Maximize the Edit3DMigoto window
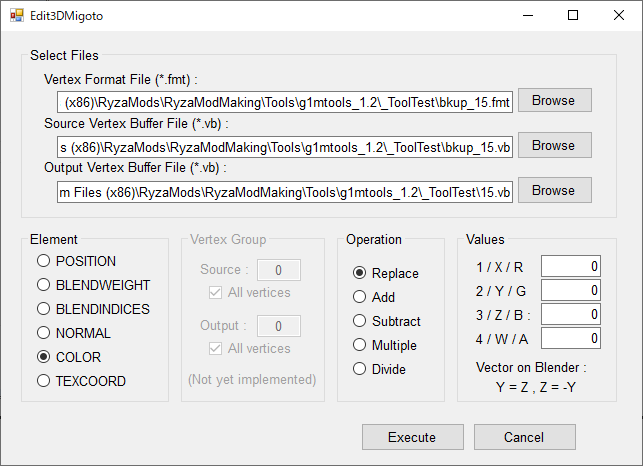 coord(573,16)
